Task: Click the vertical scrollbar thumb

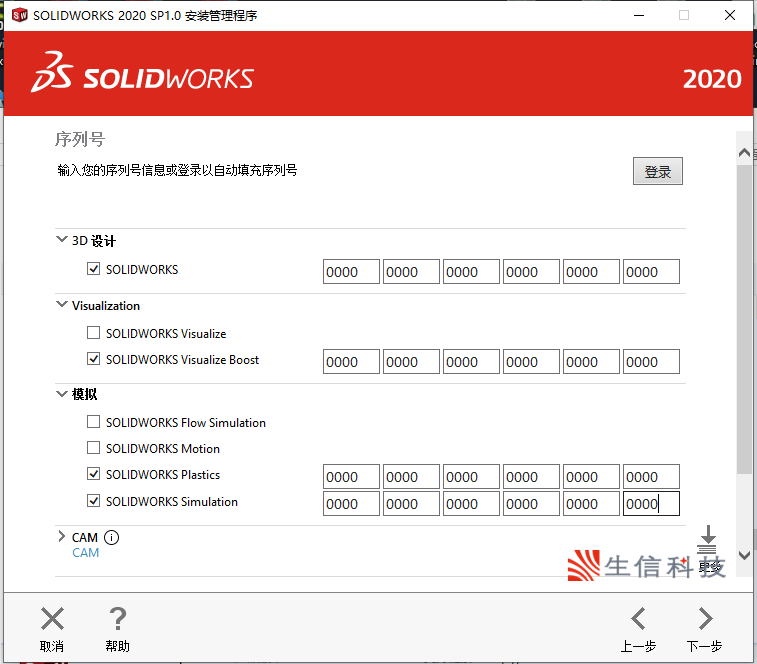Action: click(x=744, y=320)
